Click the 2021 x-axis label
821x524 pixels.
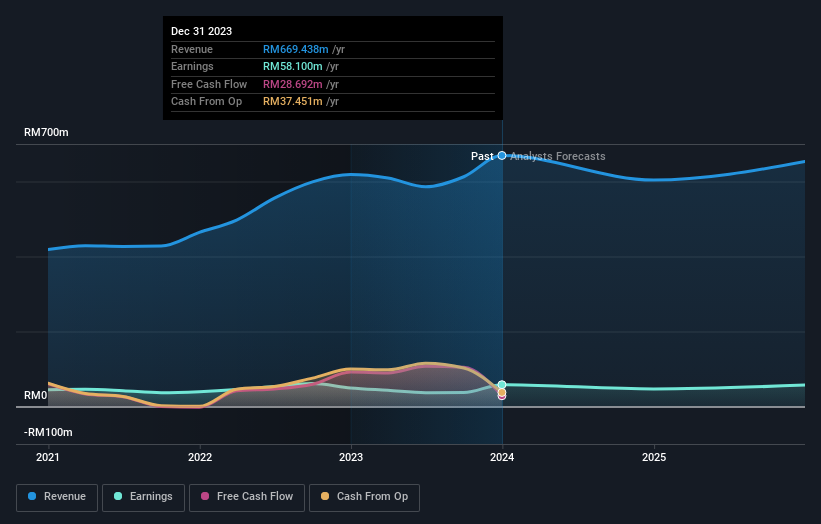[x=48, y=458]
